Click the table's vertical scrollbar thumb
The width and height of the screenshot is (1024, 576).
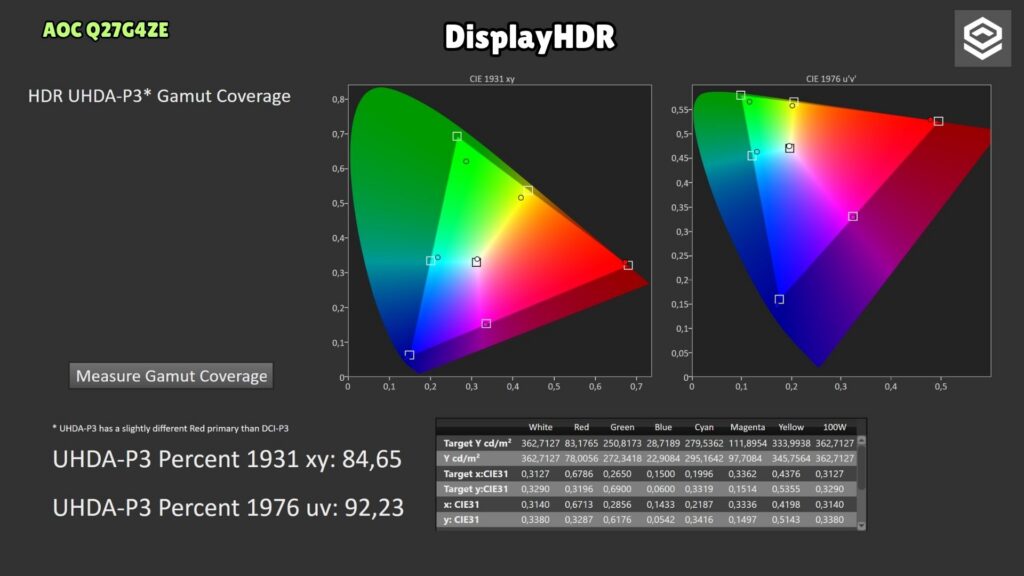[861, 467]
